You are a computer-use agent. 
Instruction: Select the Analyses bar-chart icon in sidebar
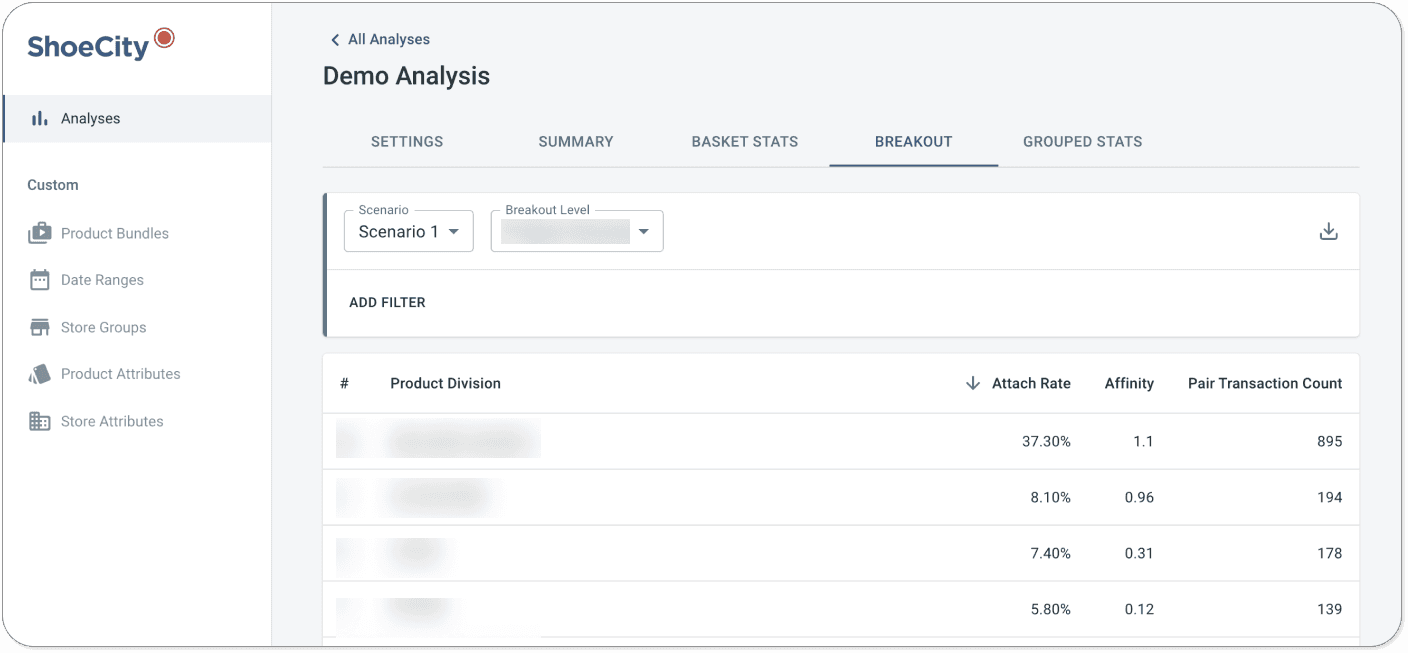click(39, 118)
